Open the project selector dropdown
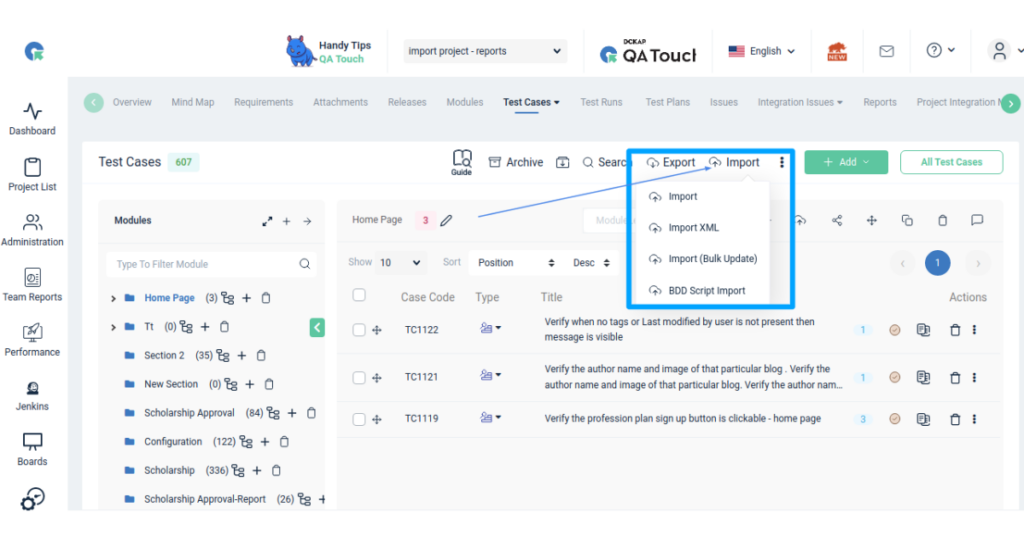1024x536 pixels. [x=485, y=51]
